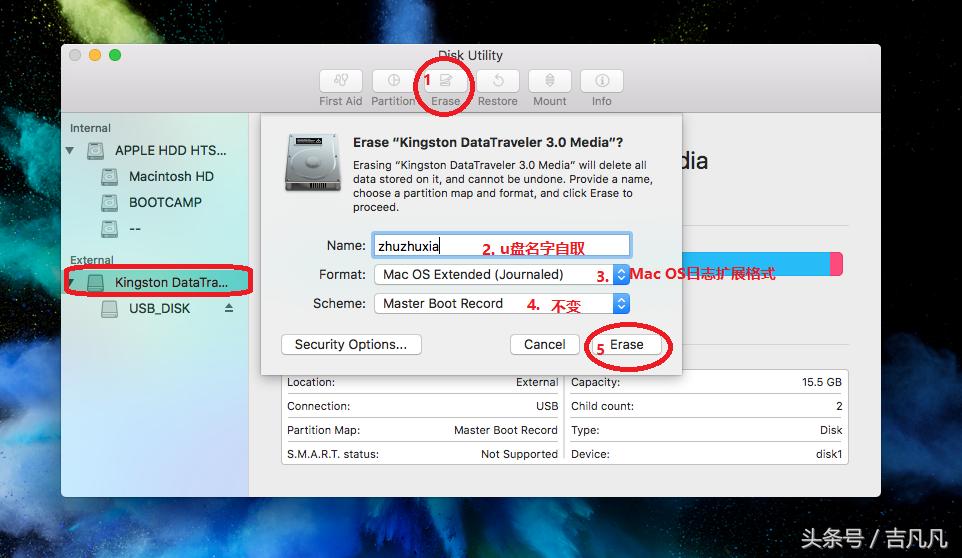This screenshot has height=558, width=962.
Task: Click the Name text field
Action: [501, 245]
